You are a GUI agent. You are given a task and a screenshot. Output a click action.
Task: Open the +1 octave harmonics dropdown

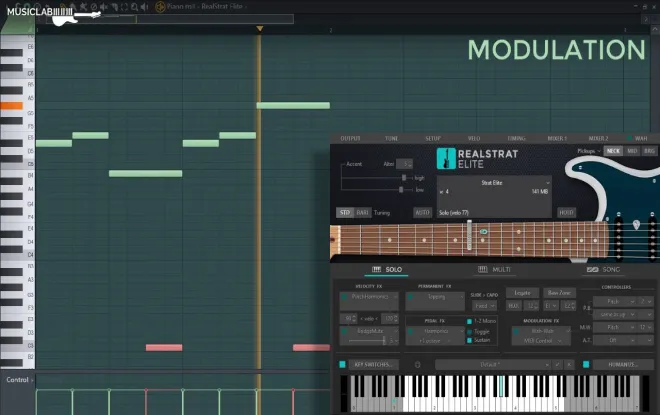tap(435, 341)
